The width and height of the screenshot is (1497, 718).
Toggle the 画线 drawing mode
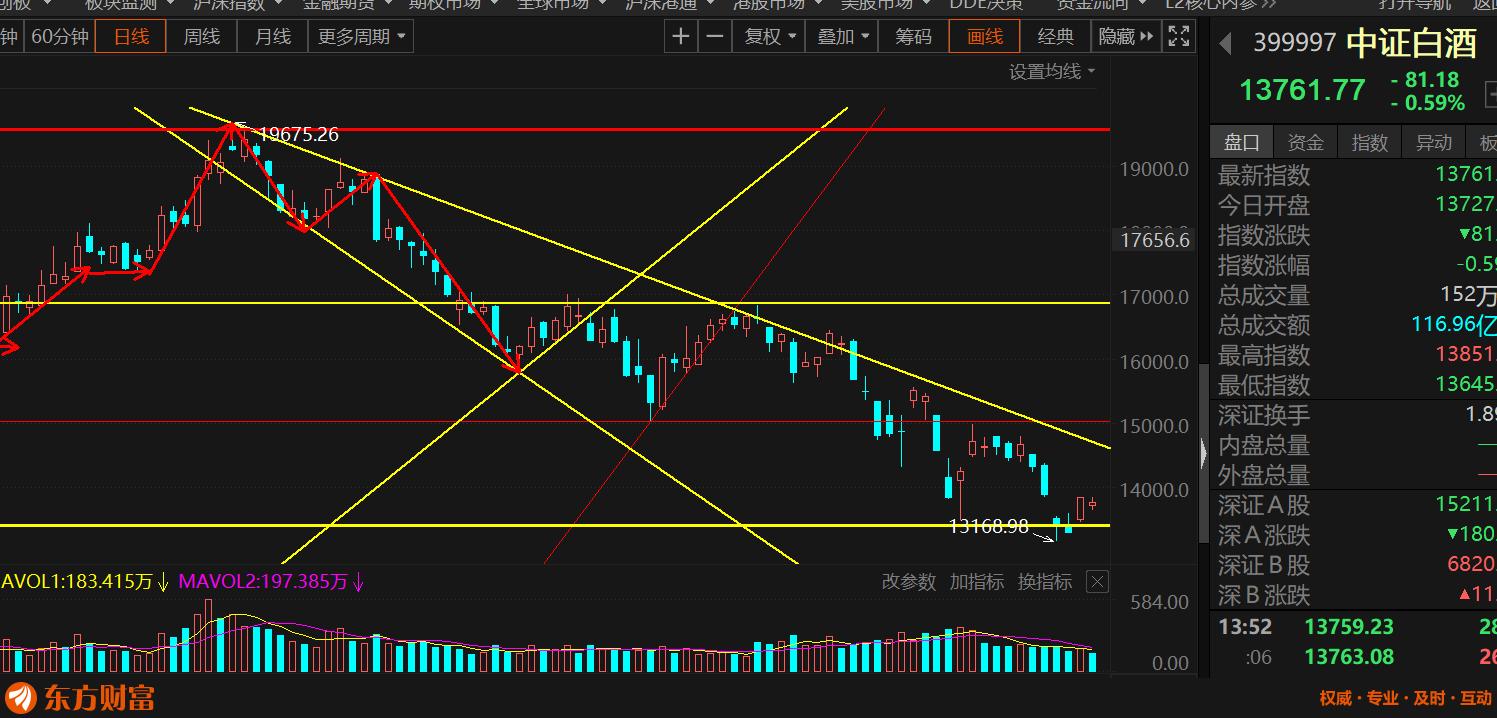pyautogui.click(x=985, y=37)
